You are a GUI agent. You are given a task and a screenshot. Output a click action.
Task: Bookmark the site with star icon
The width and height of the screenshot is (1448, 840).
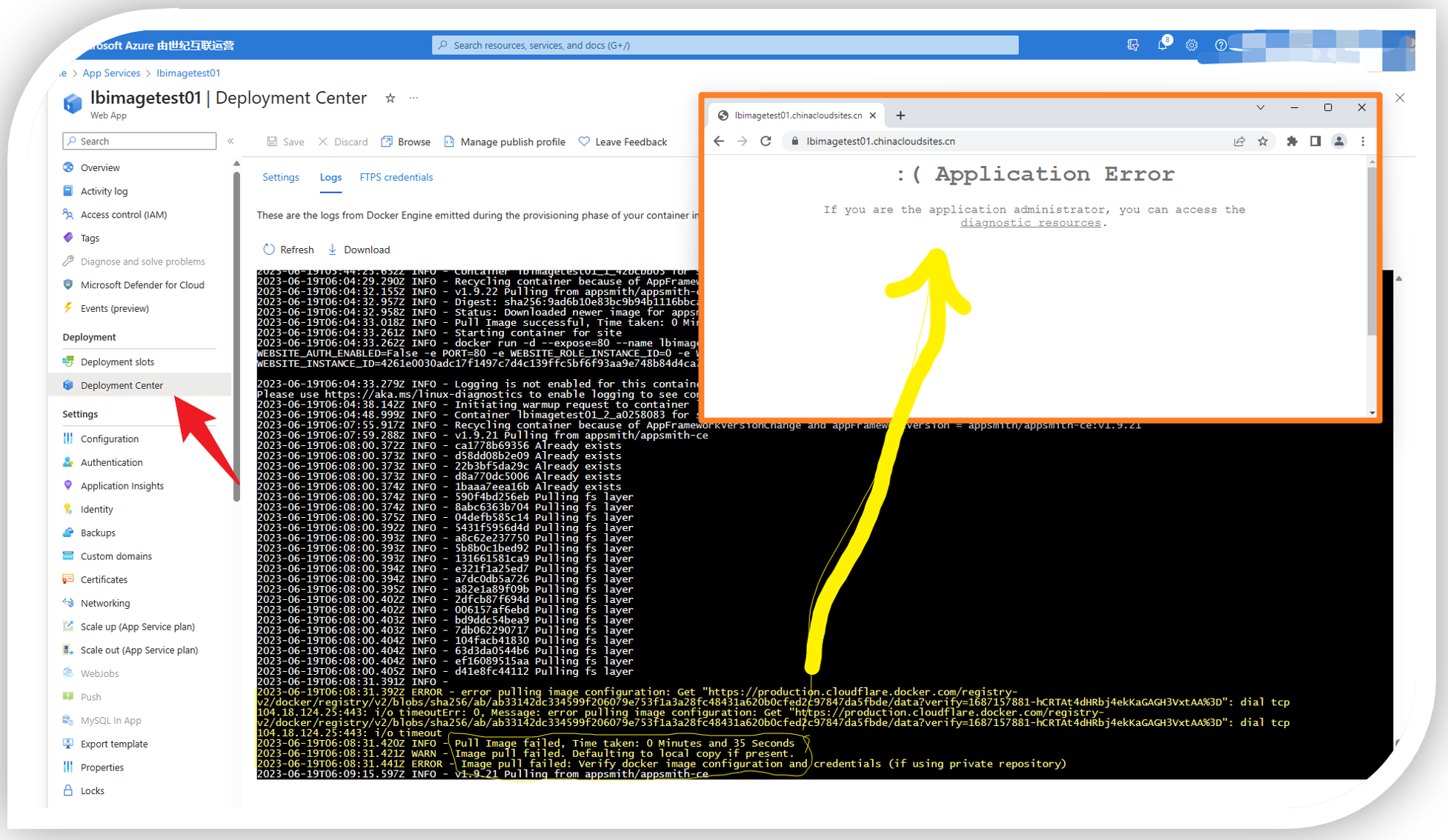point(1263,141)
